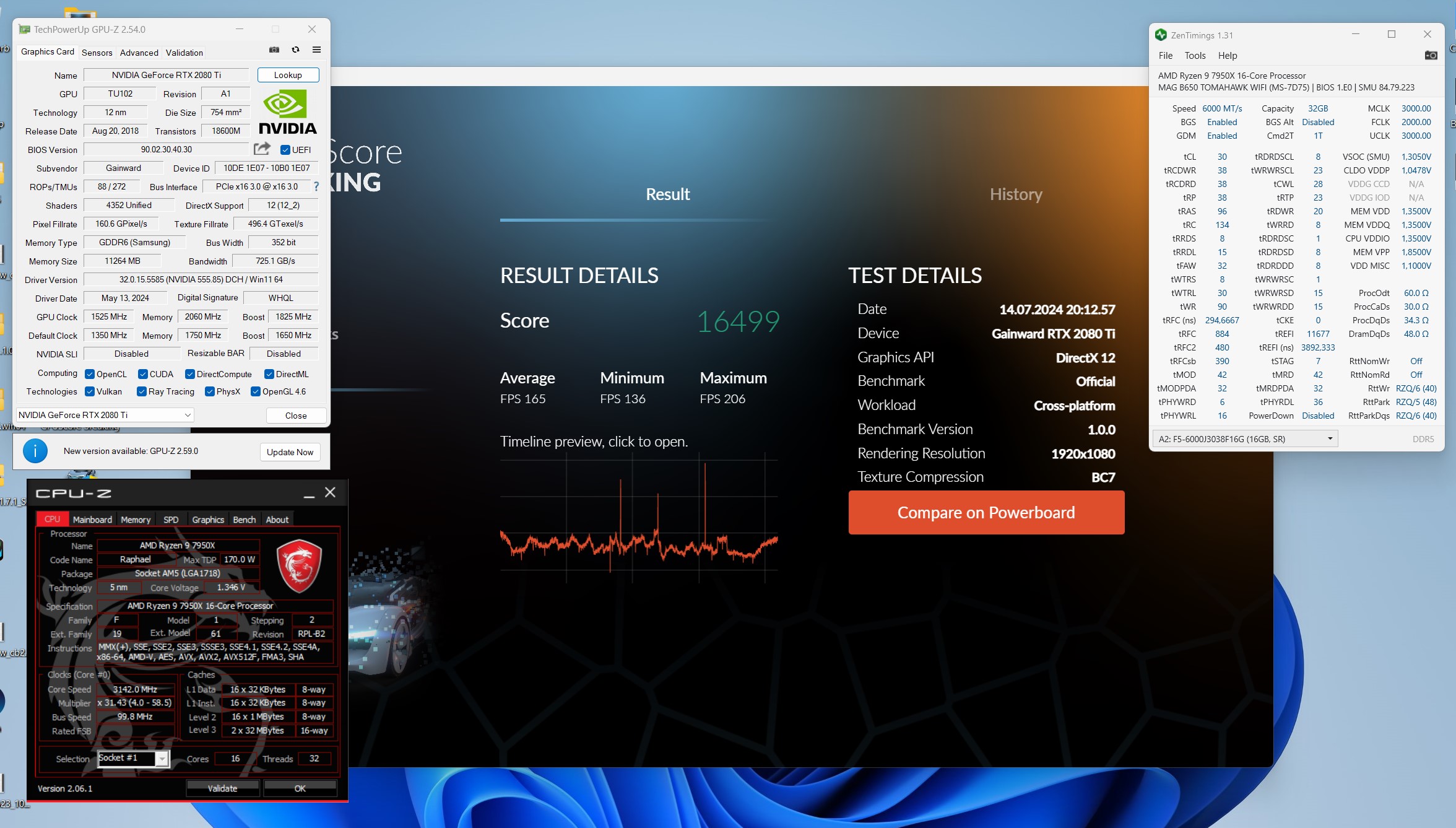
Task: Click the GPU-Z screenshot camera icon
Action: click(x=274, y=50)
